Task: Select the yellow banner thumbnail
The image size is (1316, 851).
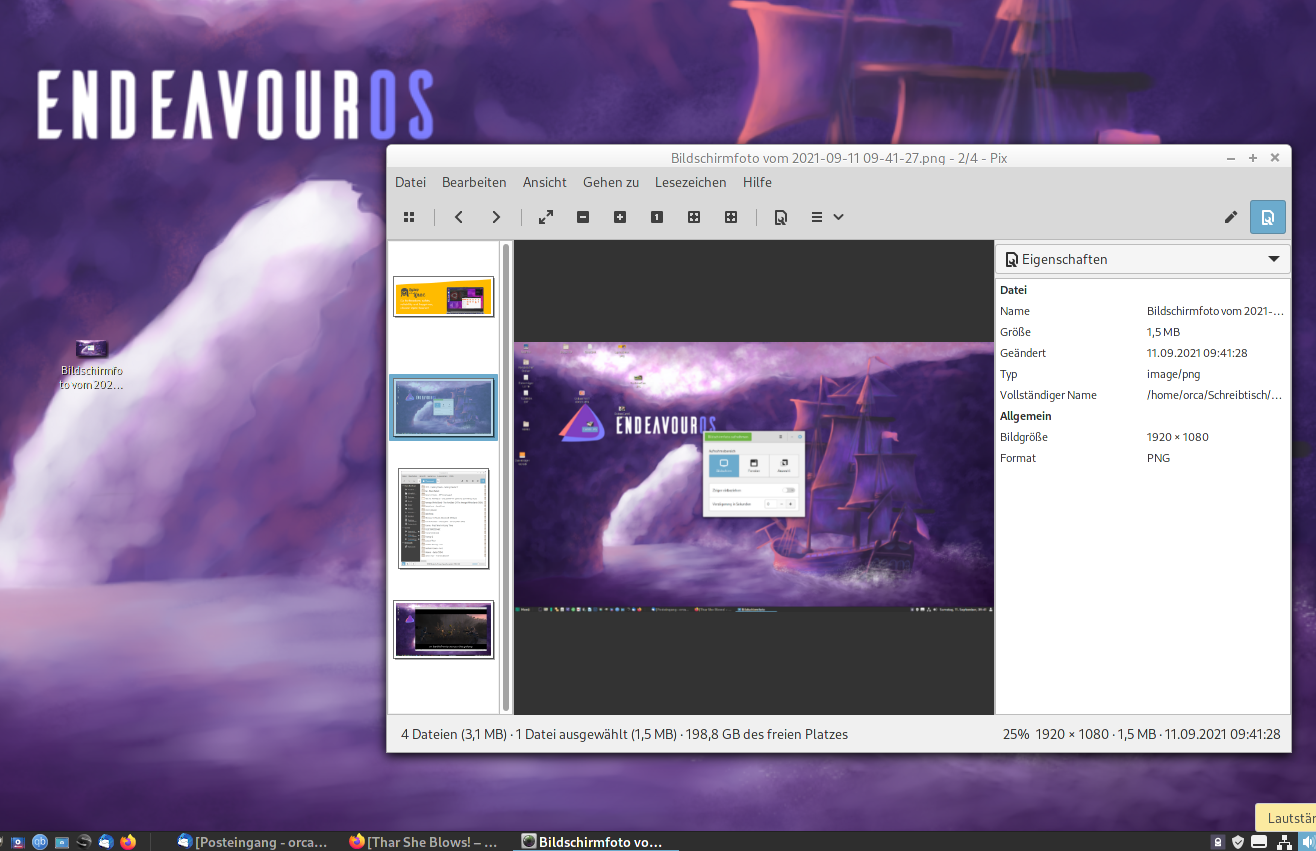Action: pyautogui.click(x=443, y=297)
